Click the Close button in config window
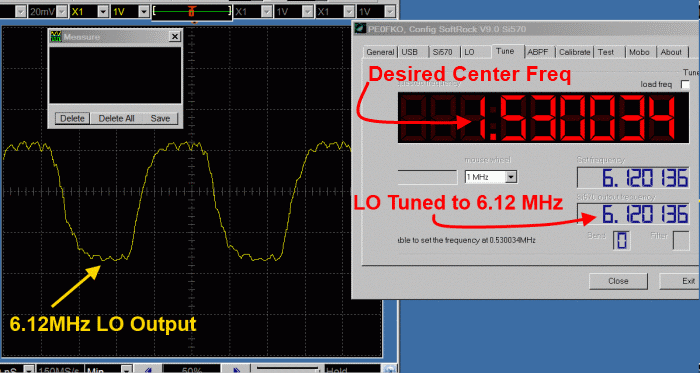This screenshot has width=700, height=373. (618, 281)
